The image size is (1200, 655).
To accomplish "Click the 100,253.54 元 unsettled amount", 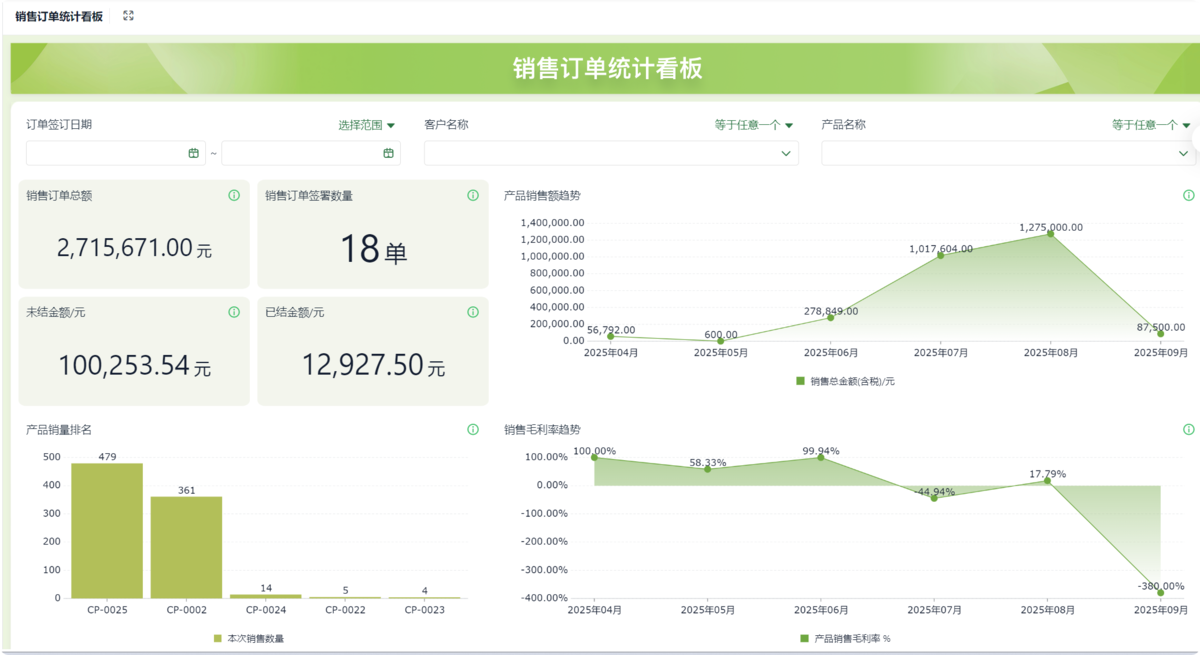I will [134, 365].
